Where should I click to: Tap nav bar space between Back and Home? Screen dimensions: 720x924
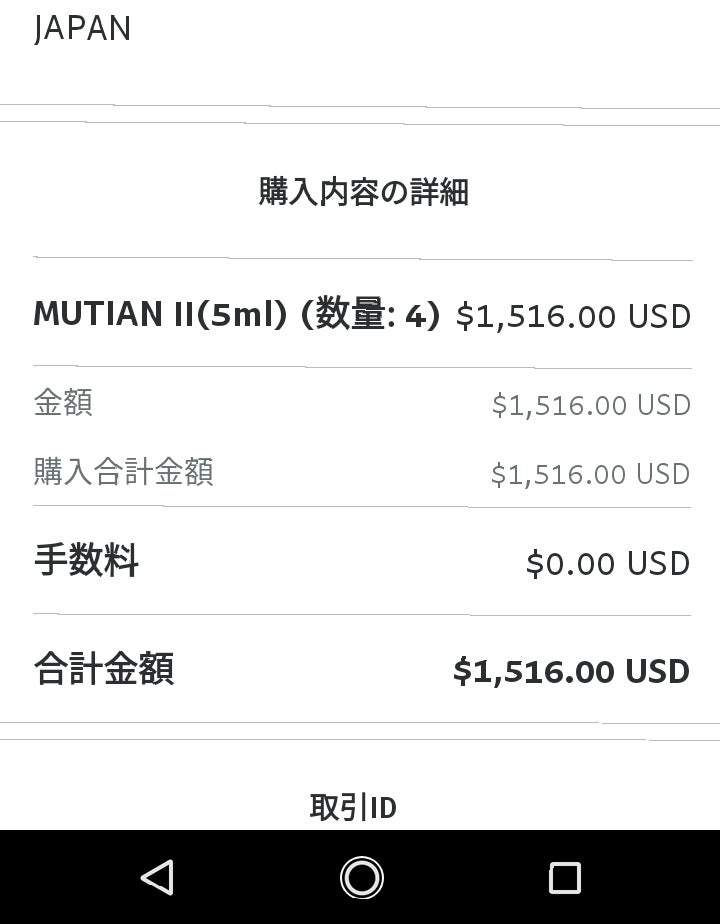coord(260,877)
